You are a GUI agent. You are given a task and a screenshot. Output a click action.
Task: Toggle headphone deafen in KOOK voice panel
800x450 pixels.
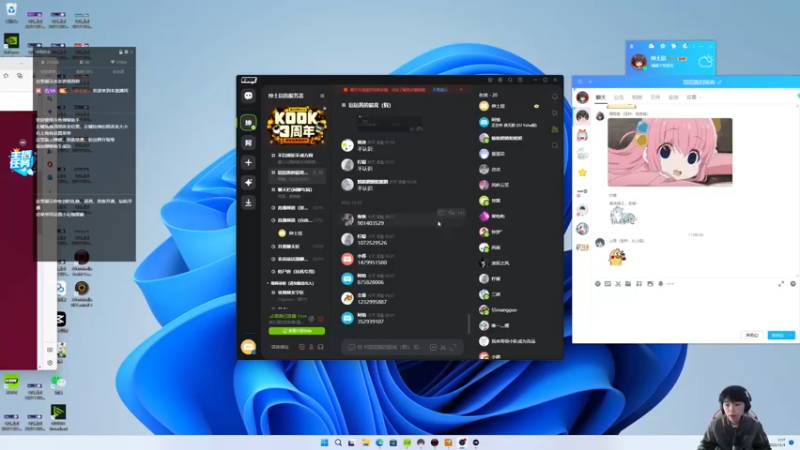pyautogui.click(x=320, y=347)
